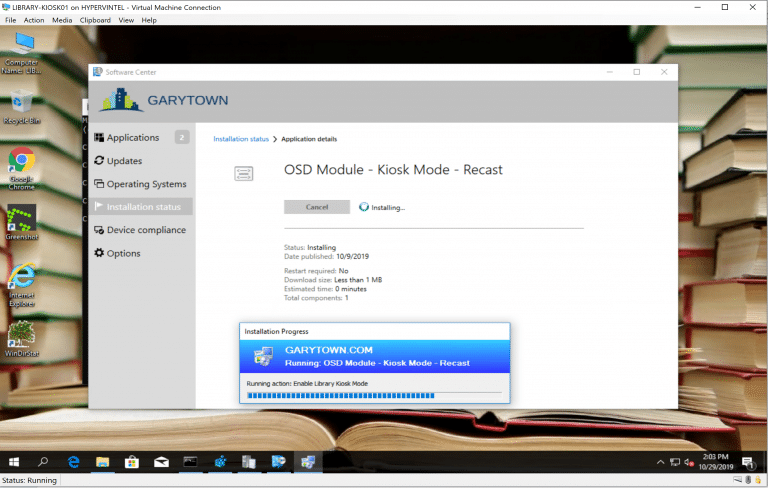768x488 pixels.
Task: Open WinDirStat from the desktop
Action: coord(22,335)
